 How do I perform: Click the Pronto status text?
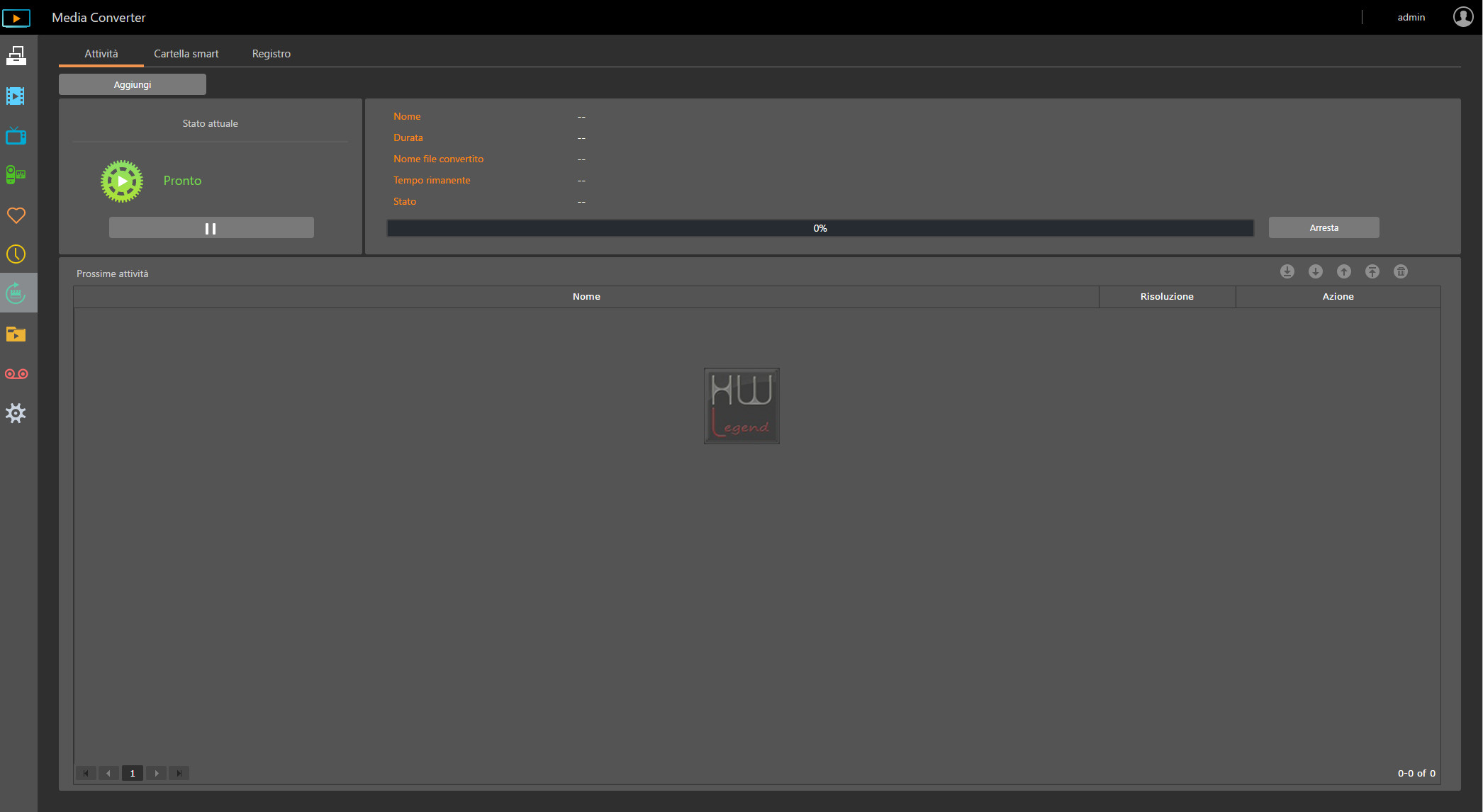coord(182,181)
